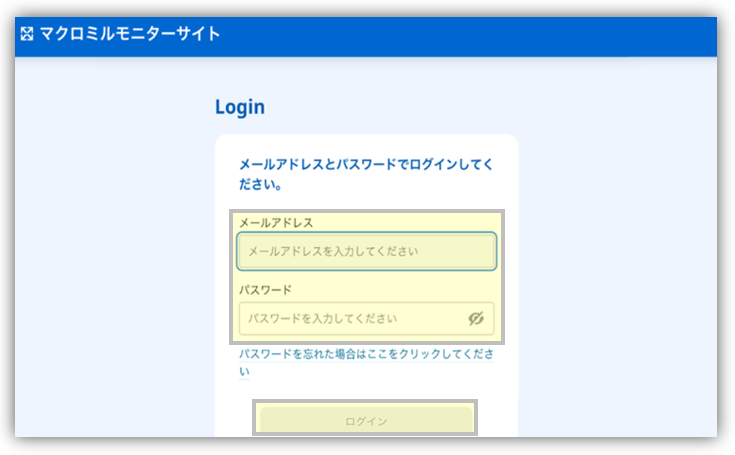Viewport: 735px width, 455px height.
Task: Click the メールアドレス field label
Action: click(276, 223)
